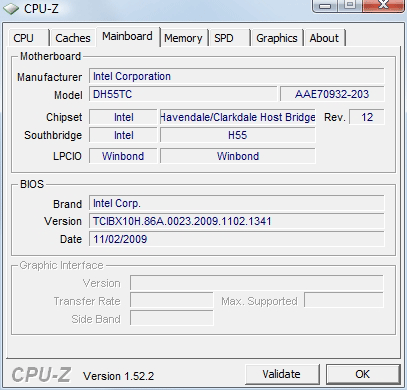
Task: Click the Graphic Interface group heading
Action: [62, 265]
